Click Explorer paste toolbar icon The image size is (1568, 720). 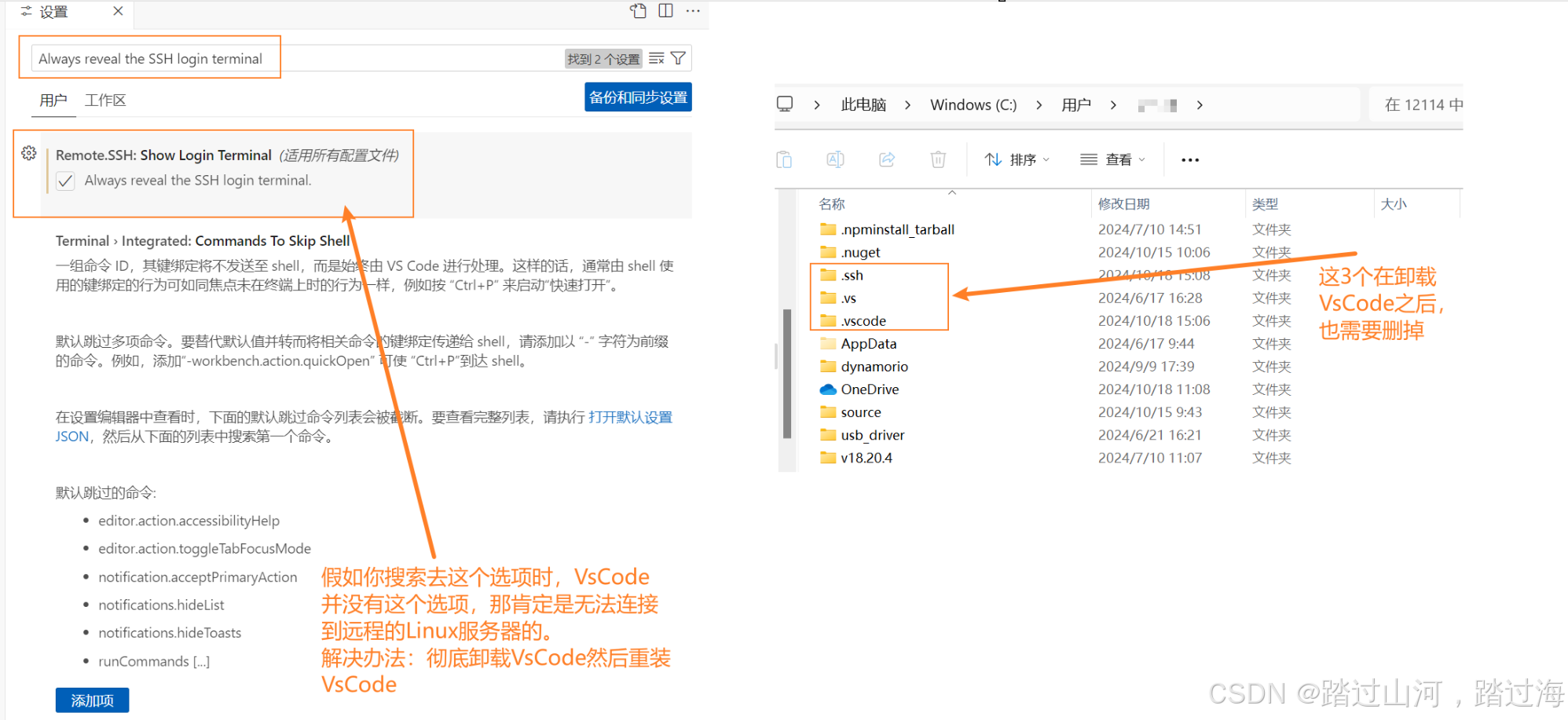click(784, 159)
